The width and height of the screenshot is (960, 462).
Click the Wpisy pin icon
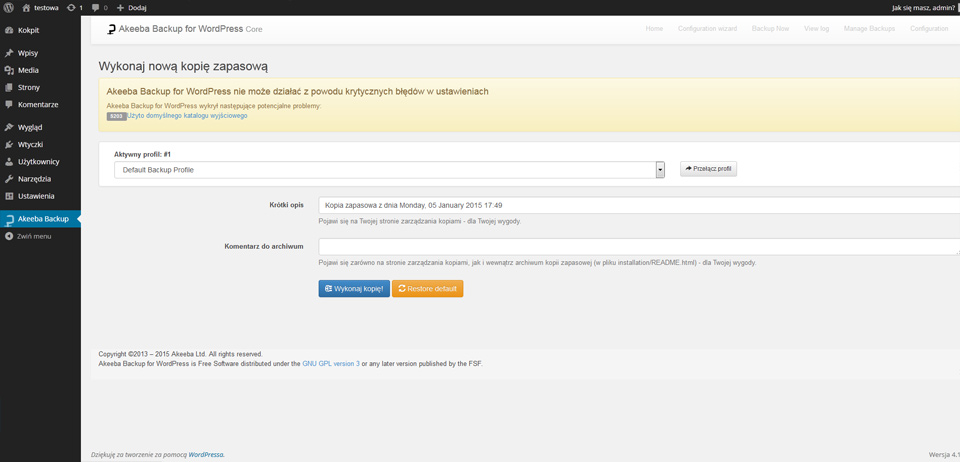[9, 53]
